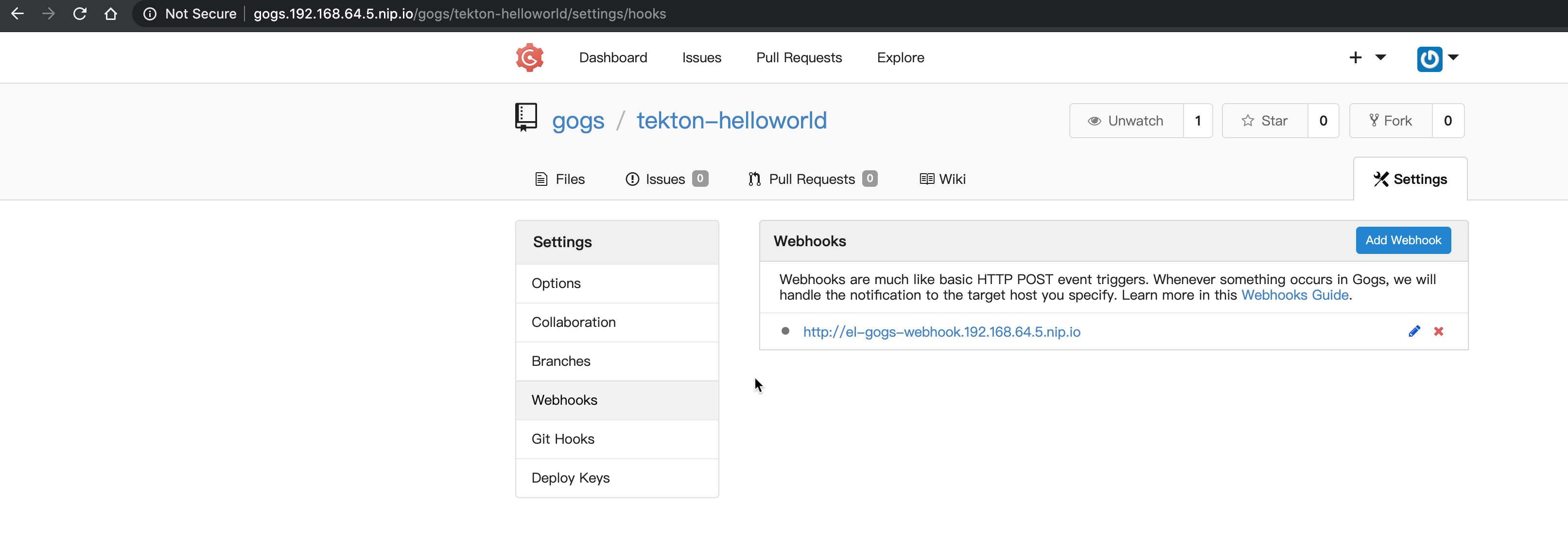1568x540 pixels.
Task: Switch to the Files tab
Action: point(559,179)
